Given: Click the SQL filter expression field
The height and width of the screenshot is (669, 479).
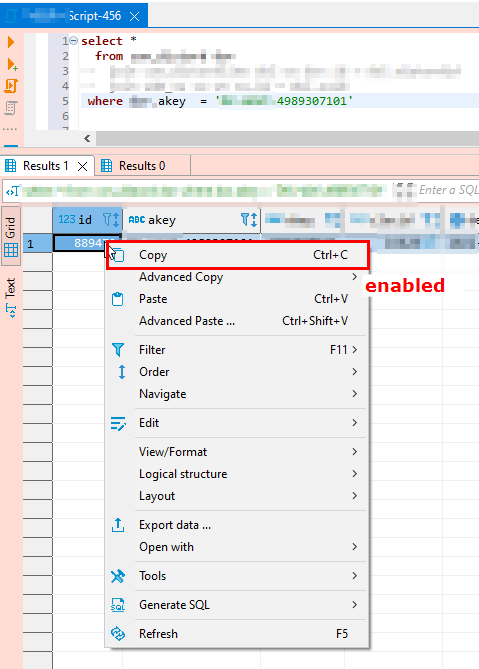Looking at the screenshot, I should (x=448, y=190).
